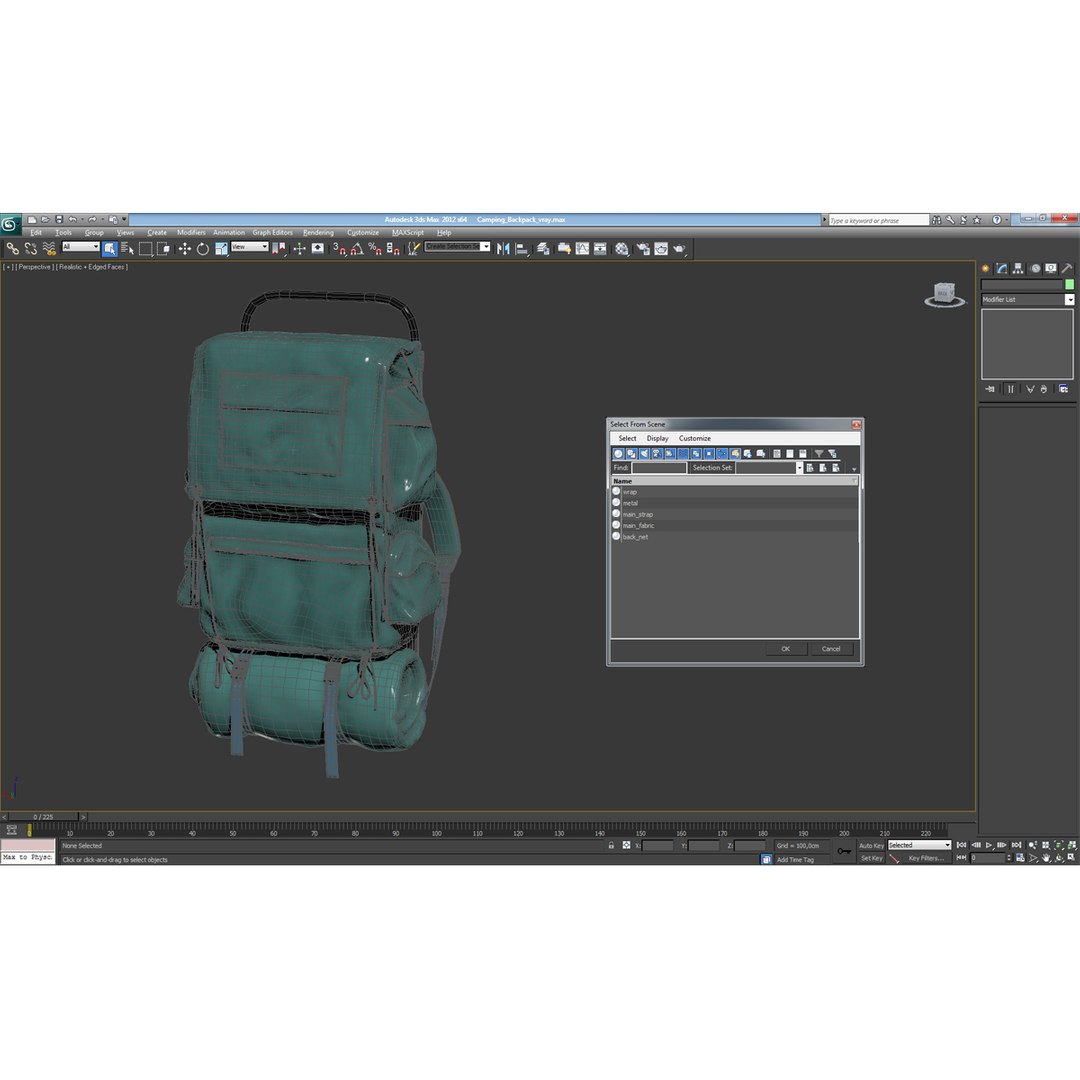1080x1080 pixels.
Task: Click the ViewCube in the viewport
Action: (x=944, y=294)
